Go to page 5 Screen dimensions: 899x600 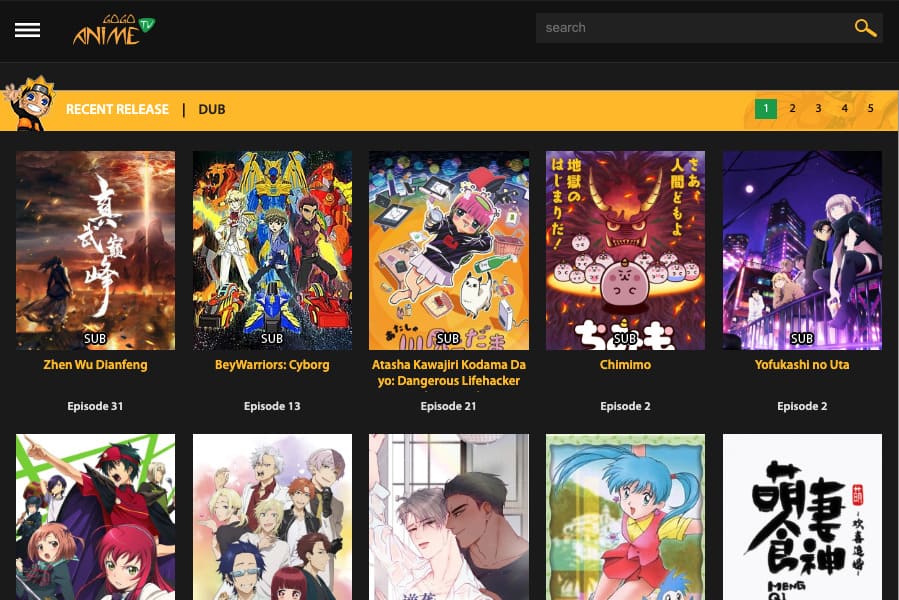click(x=870, y=108)
